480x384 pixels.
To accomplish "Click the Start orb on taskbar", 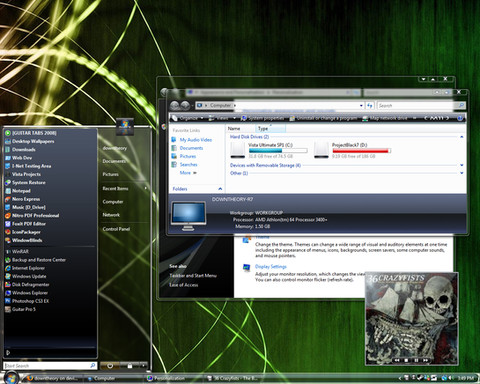I will click(x=11, y=378).
